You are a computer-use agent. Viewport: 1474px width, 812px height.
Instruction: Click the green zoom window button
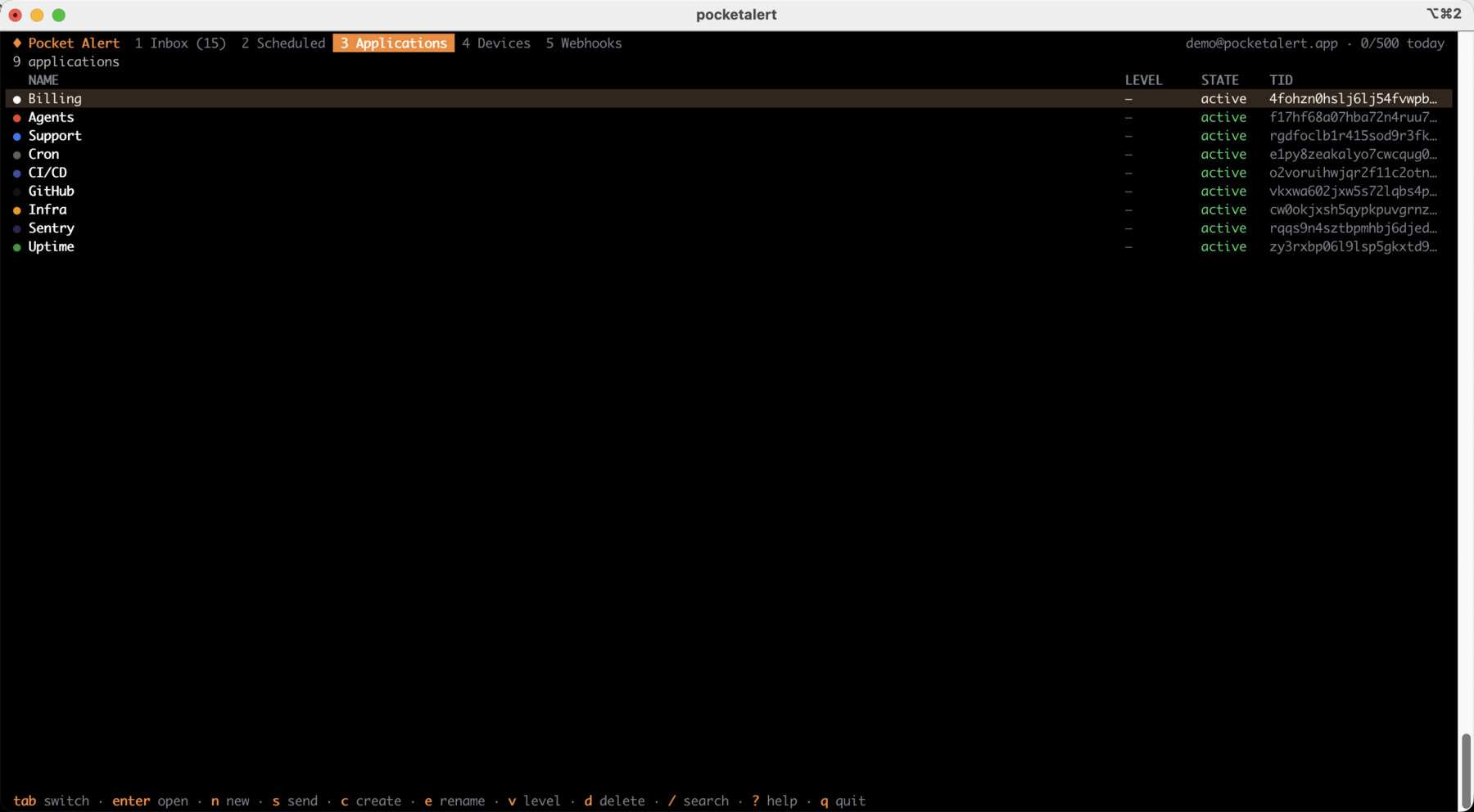click(59, 15)
